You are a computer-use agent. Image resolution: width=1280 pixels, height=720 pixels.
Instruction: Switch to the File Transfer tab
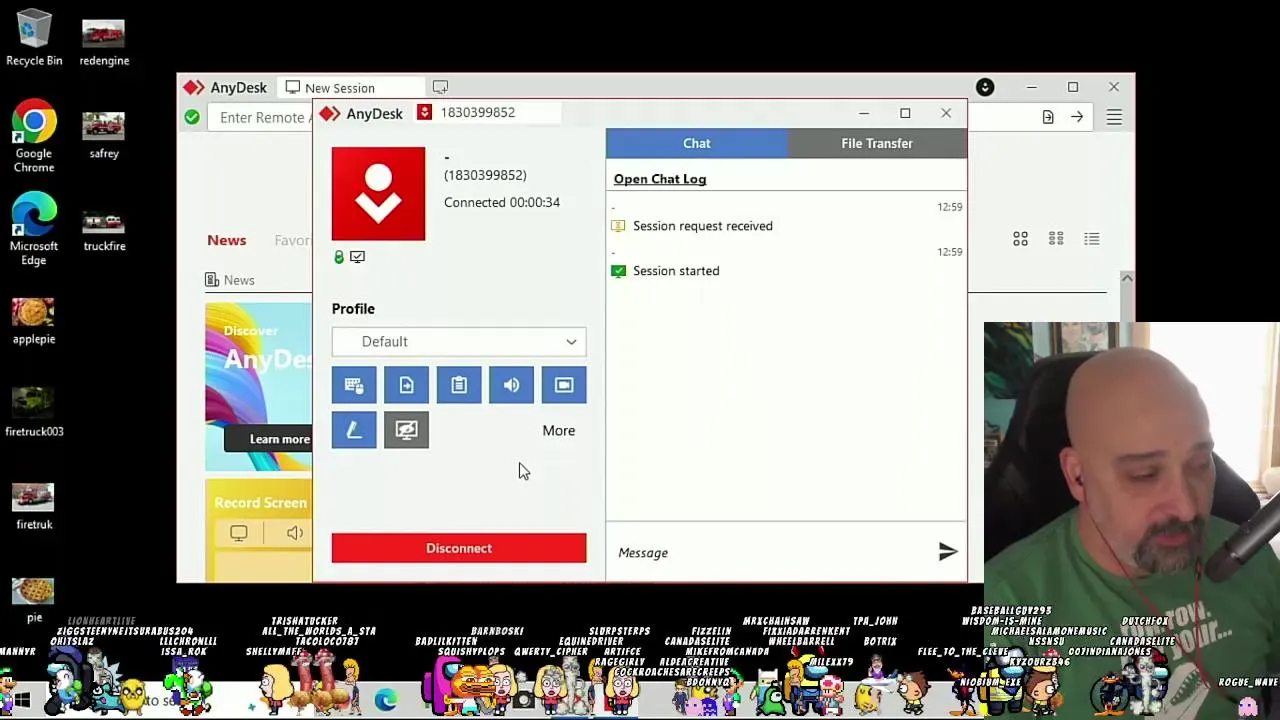[x=877, y=143]
